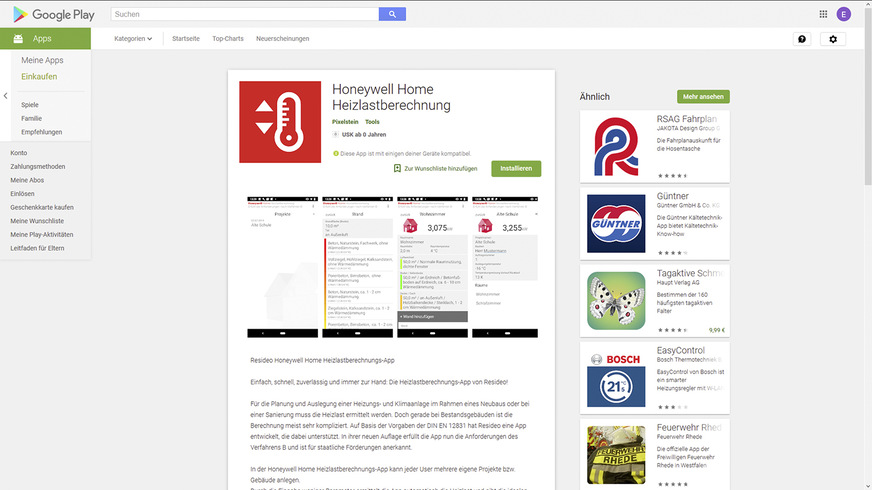Click the Honeywell Home thermometer app icon
Screen dimensions: 872x490
(x=280, y=122)
